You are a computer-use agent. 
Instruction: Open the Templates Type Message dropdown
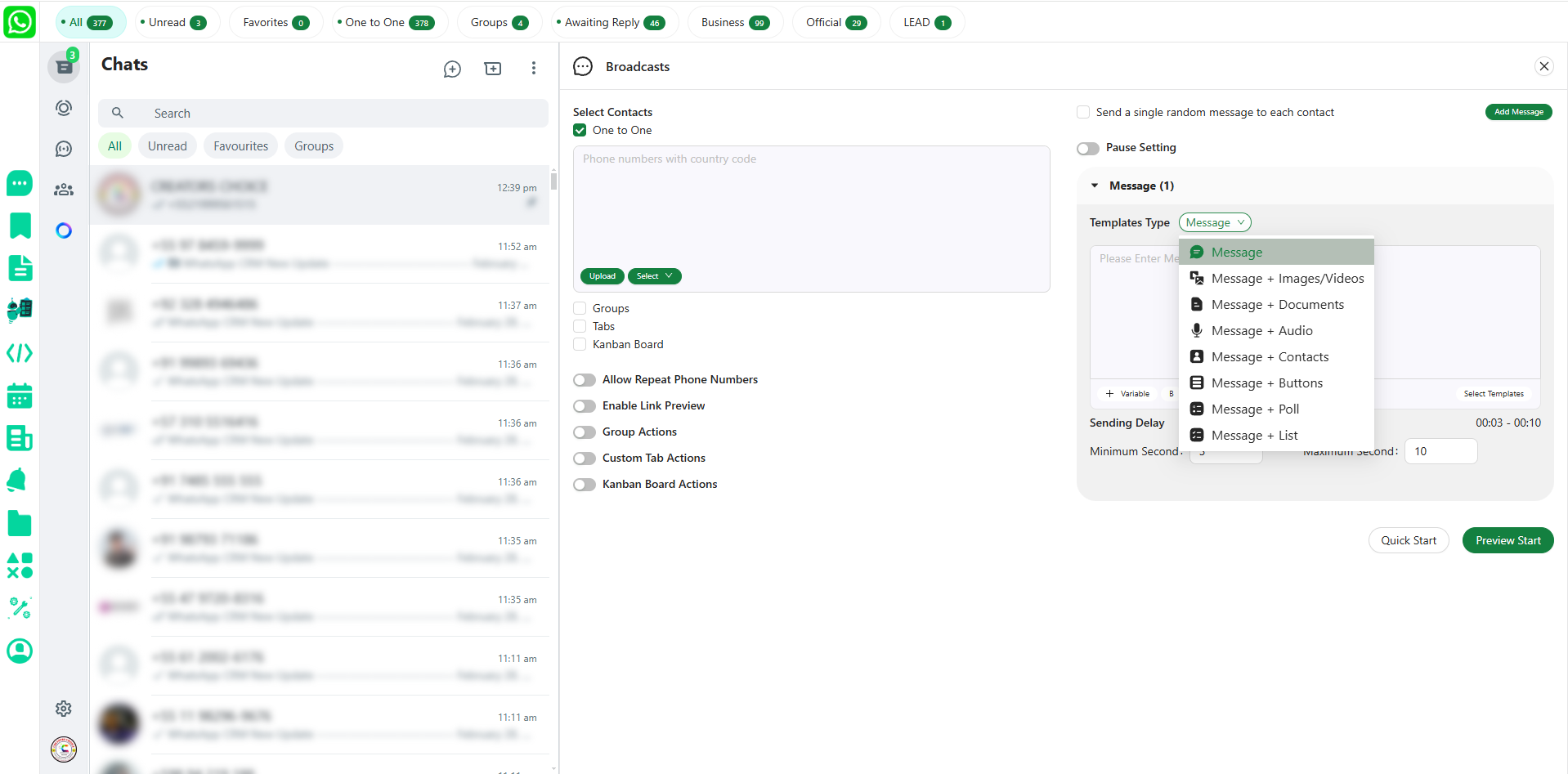click(1215, 223)
